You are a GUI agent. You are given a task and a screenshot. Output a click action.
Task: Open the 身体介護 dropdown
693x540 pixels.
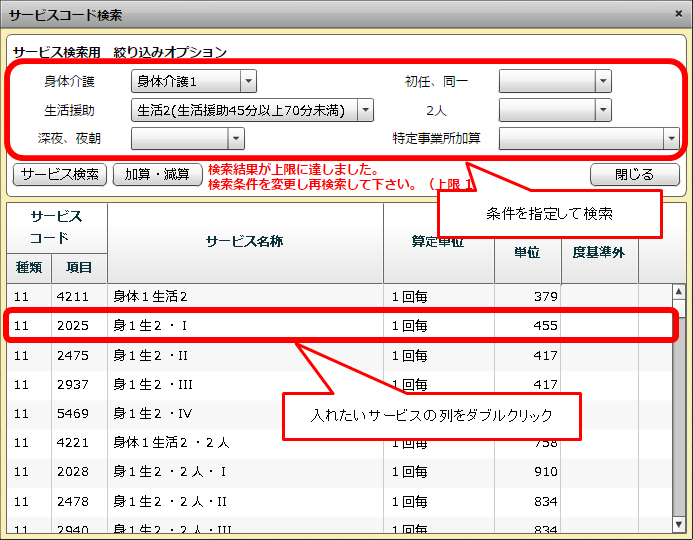(248, 81)
